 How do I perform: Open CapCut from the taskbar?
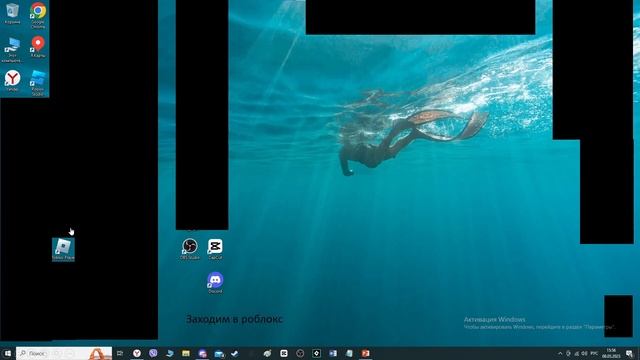(x=284, y=353)
